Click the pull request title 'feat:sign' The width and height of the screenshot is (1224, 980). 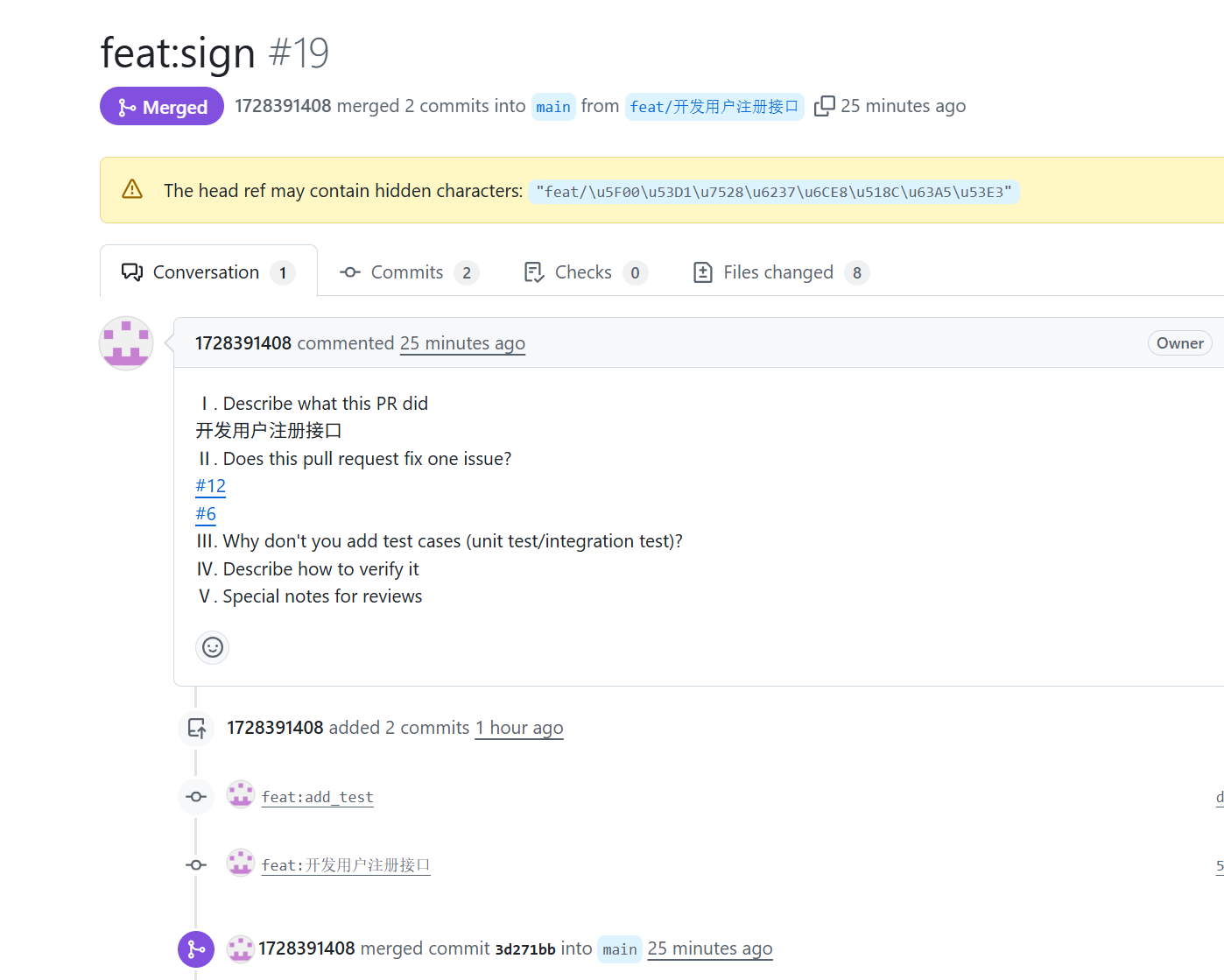pos(178,53)
